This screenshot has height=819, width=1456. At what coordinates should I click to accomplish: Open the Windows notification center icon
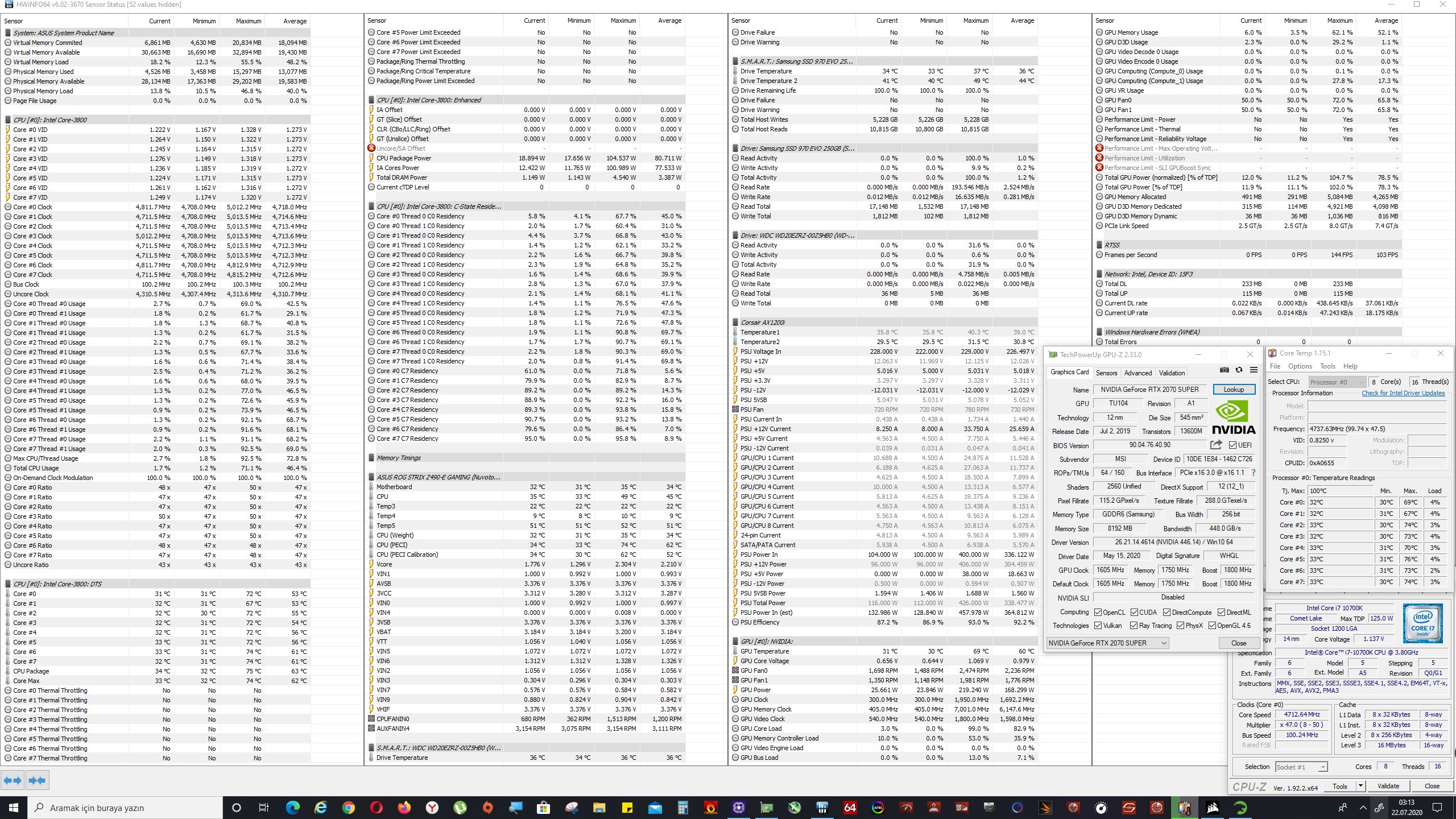tap(1437, 807)
